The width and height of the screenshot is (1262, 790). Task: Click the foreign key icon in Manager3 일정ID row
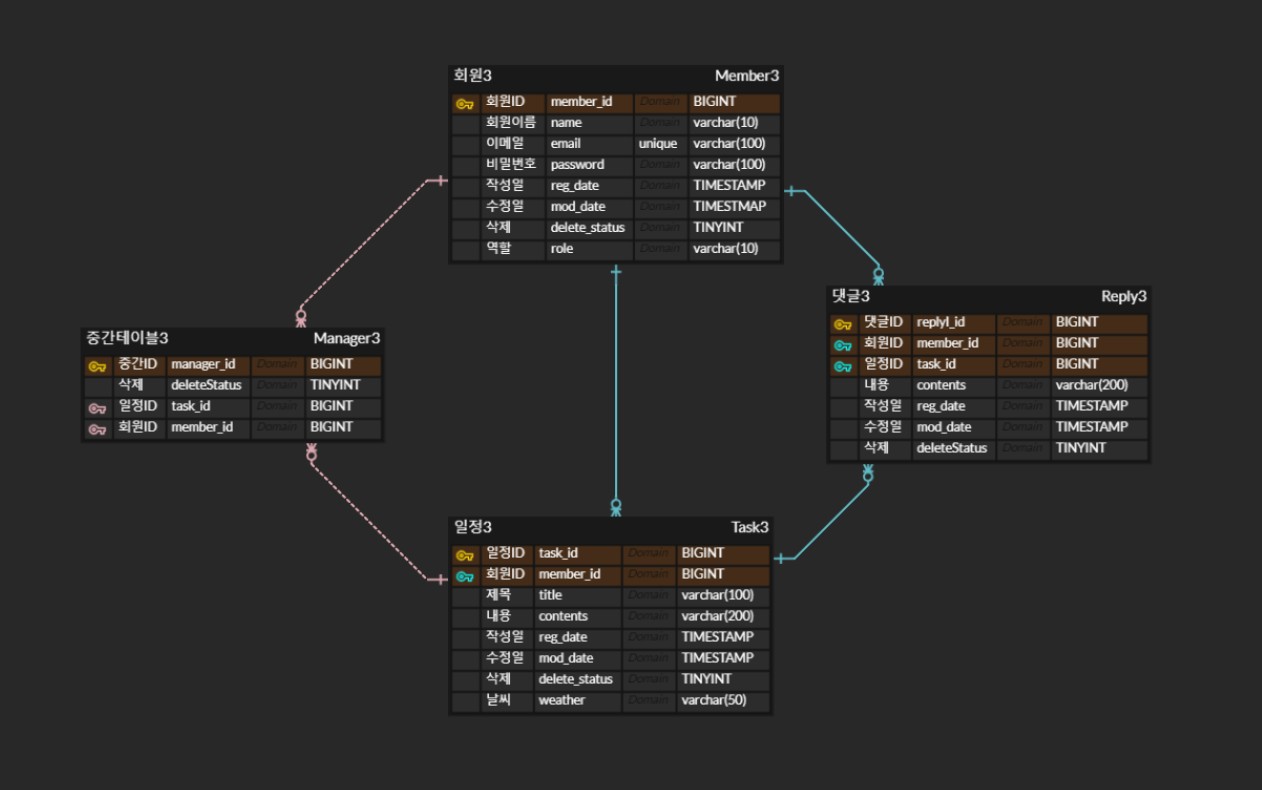[97, 408]
